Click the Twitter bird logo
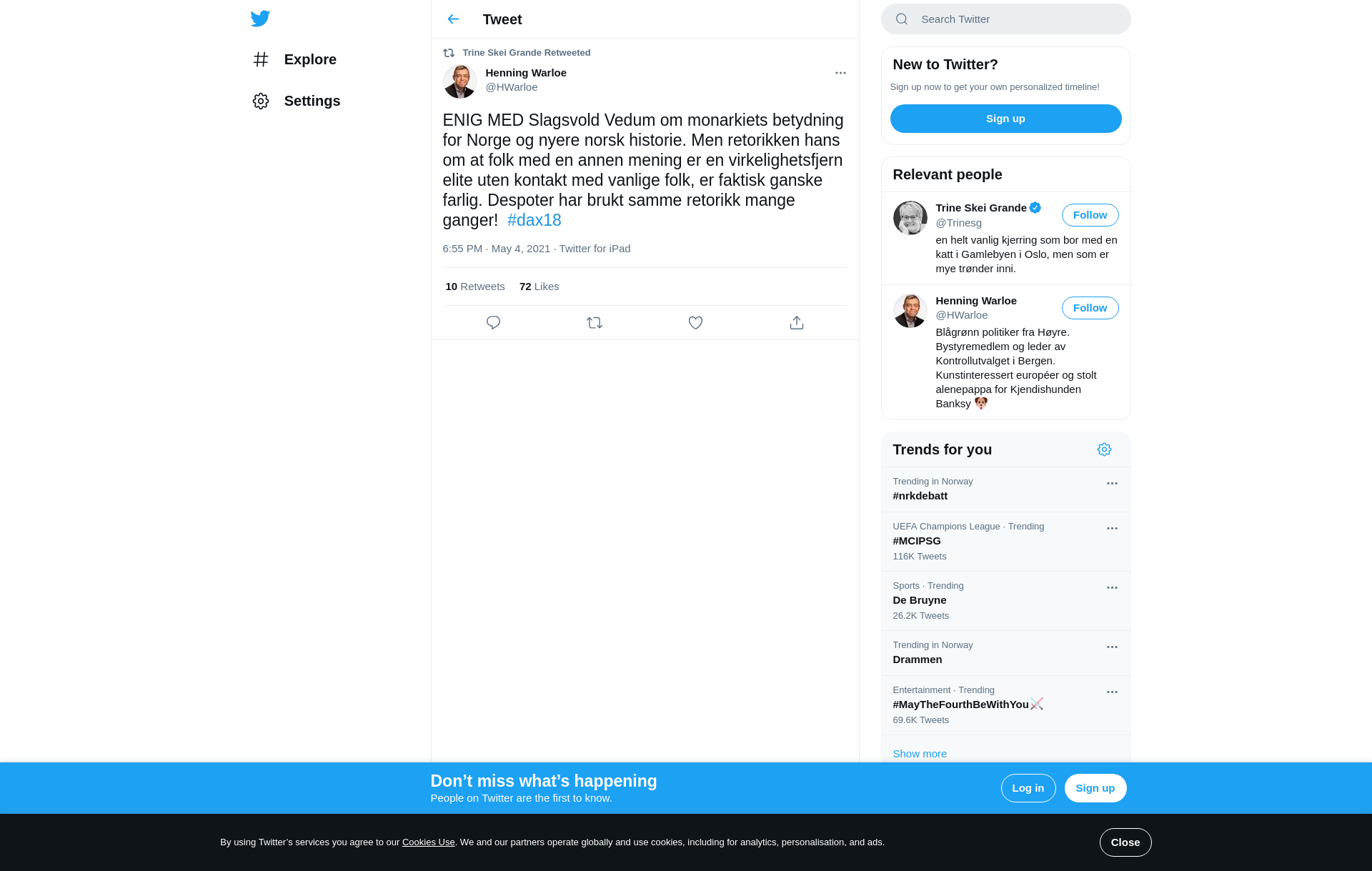 (x=260, y=19)
